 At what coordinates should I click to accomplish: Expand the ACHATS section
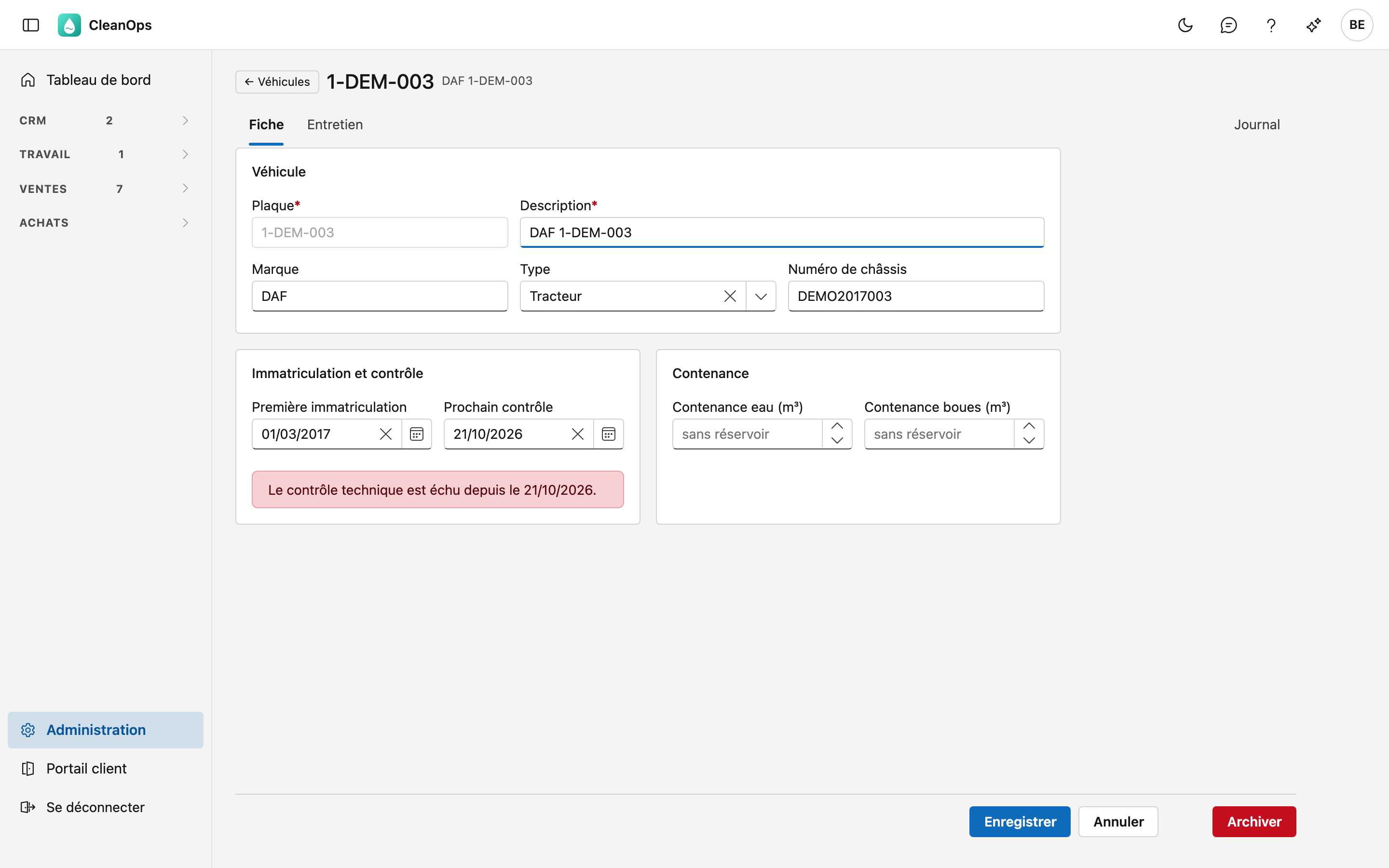pos(106,222)
